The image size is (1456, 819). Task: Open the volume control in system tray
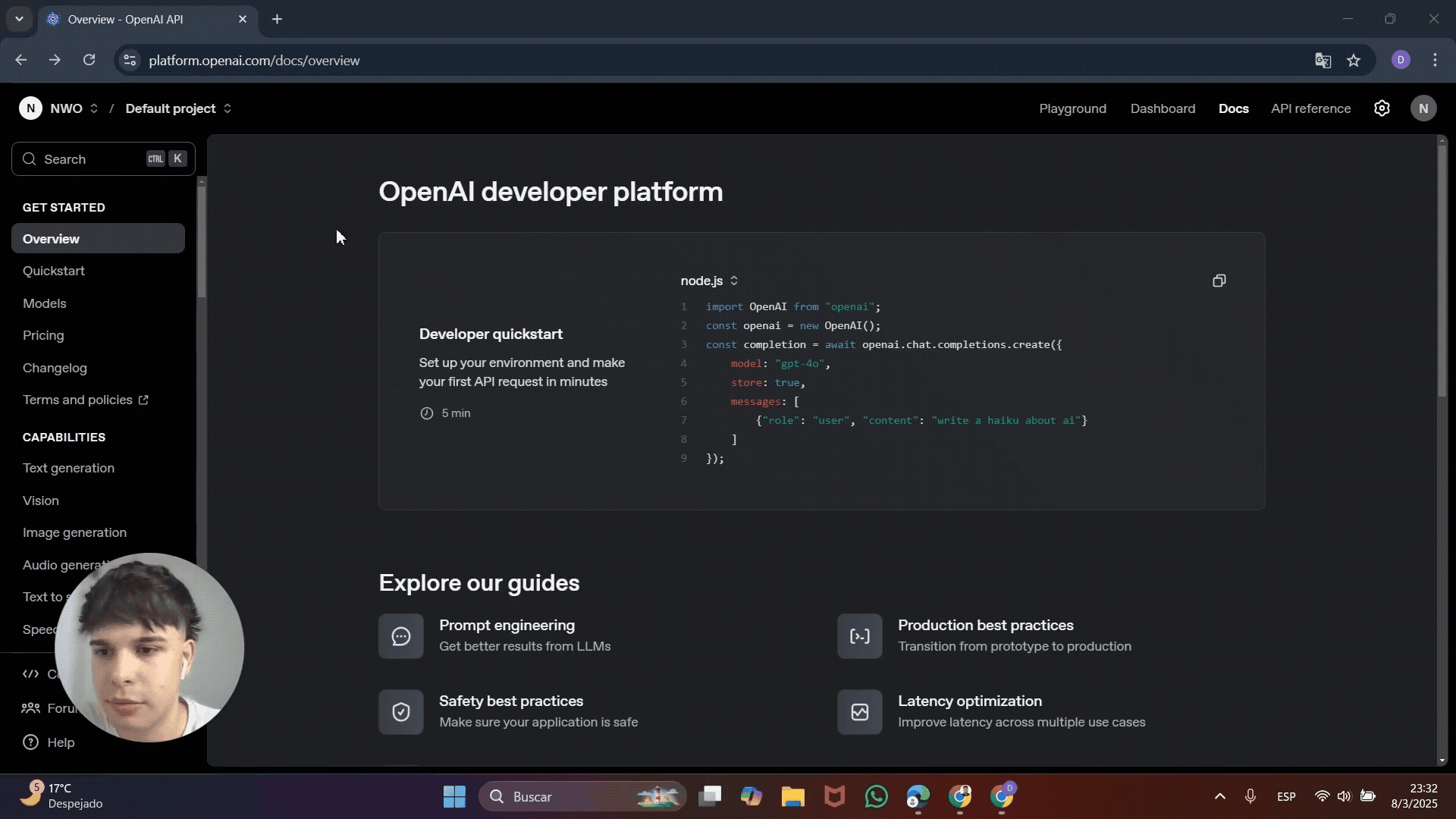click(x=1344, y=796)
